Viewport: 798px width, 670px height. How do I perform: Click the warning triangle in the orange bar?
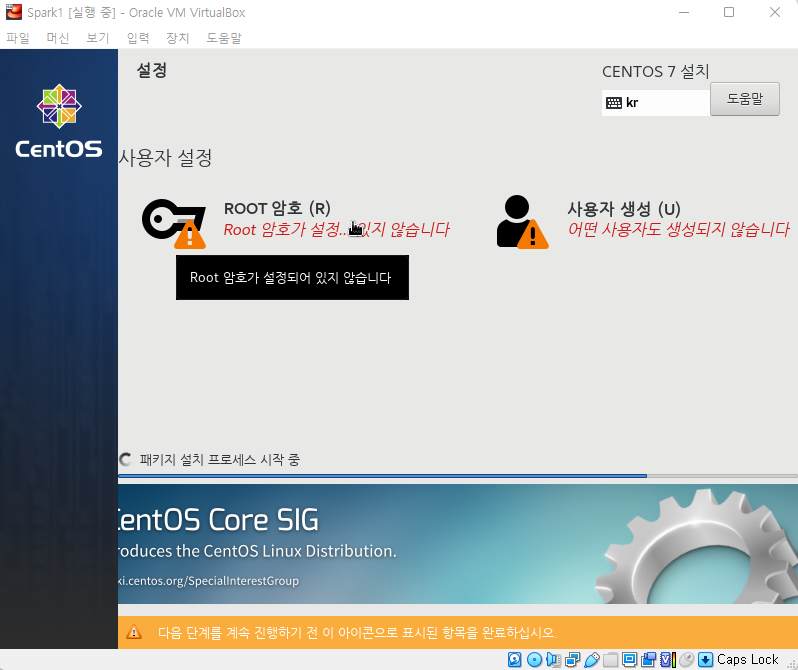(x=134, y=632)
